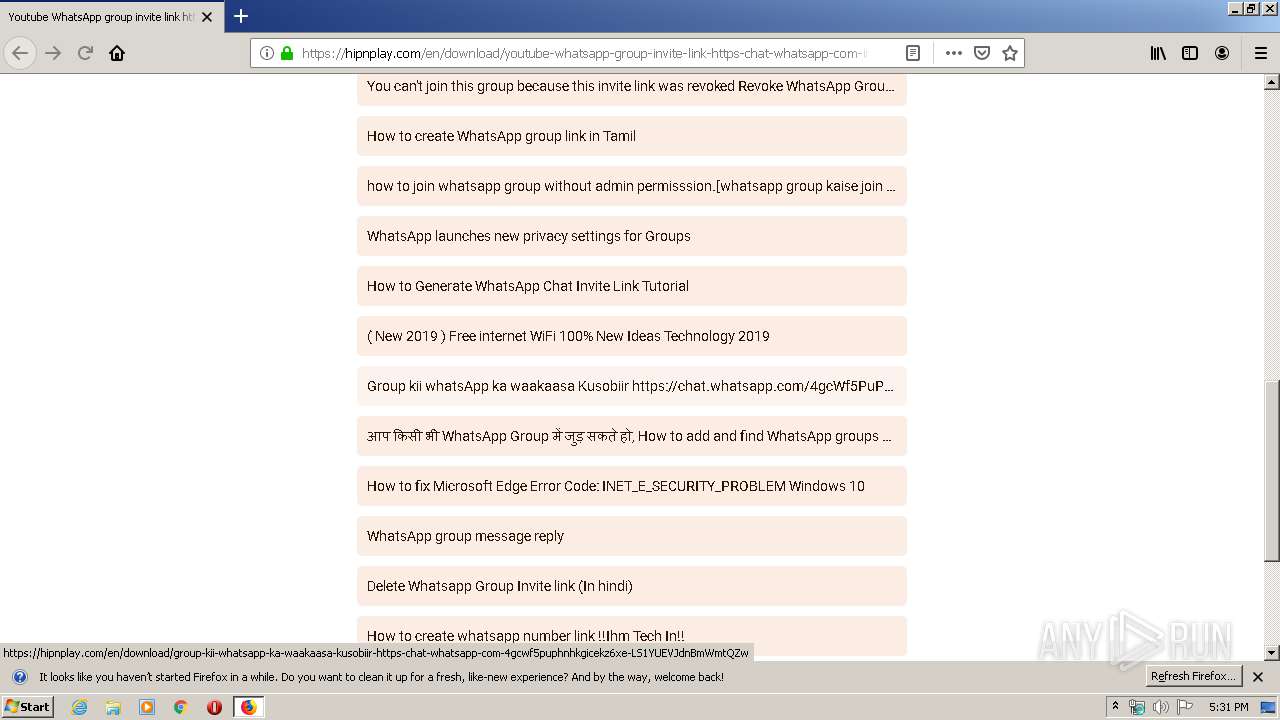
Task: Click the info icon in notification bar
Action: 19,677
